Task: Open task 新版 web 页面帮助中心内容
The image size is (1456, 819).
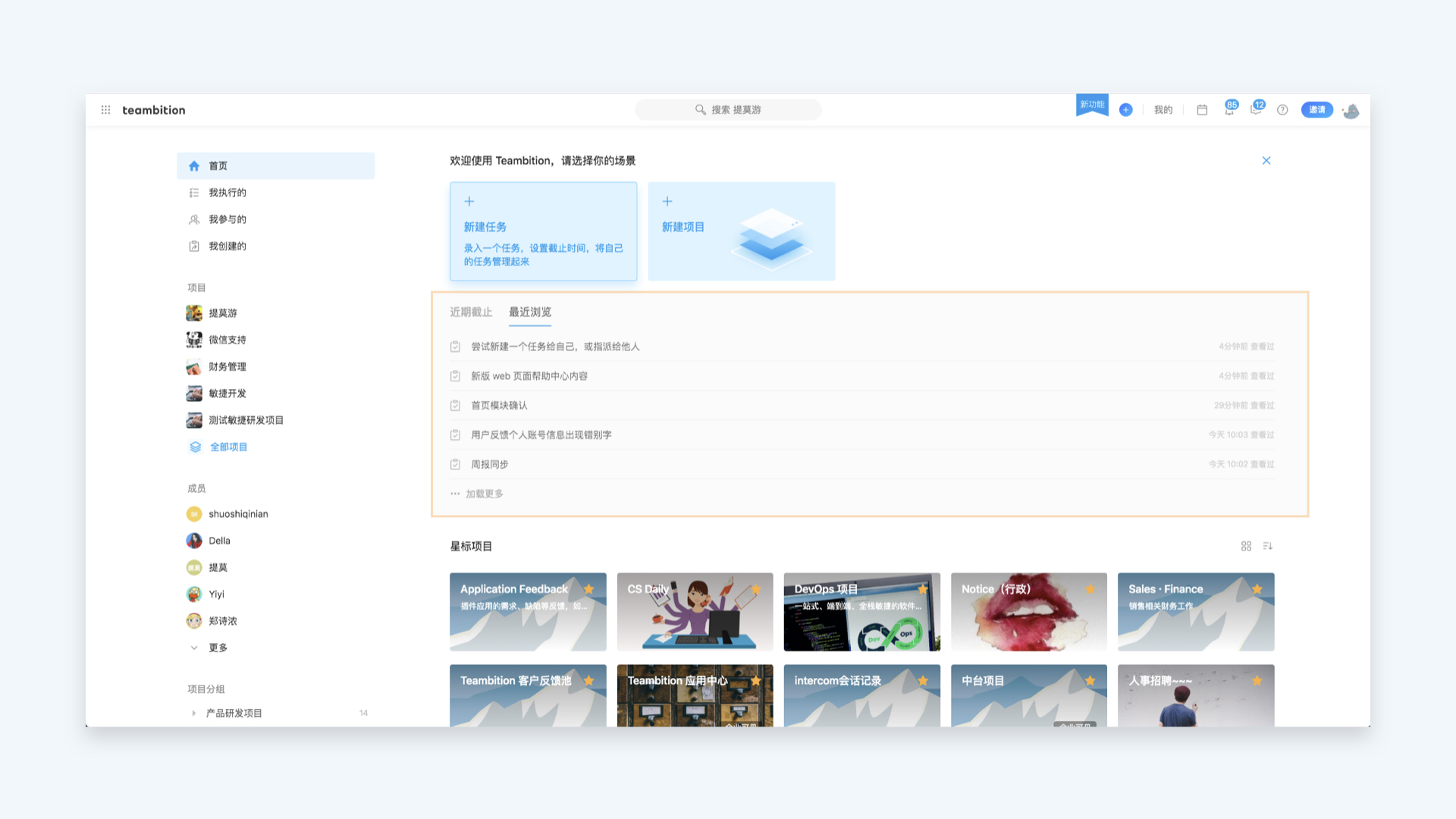Action: click(x=861, y=376)
